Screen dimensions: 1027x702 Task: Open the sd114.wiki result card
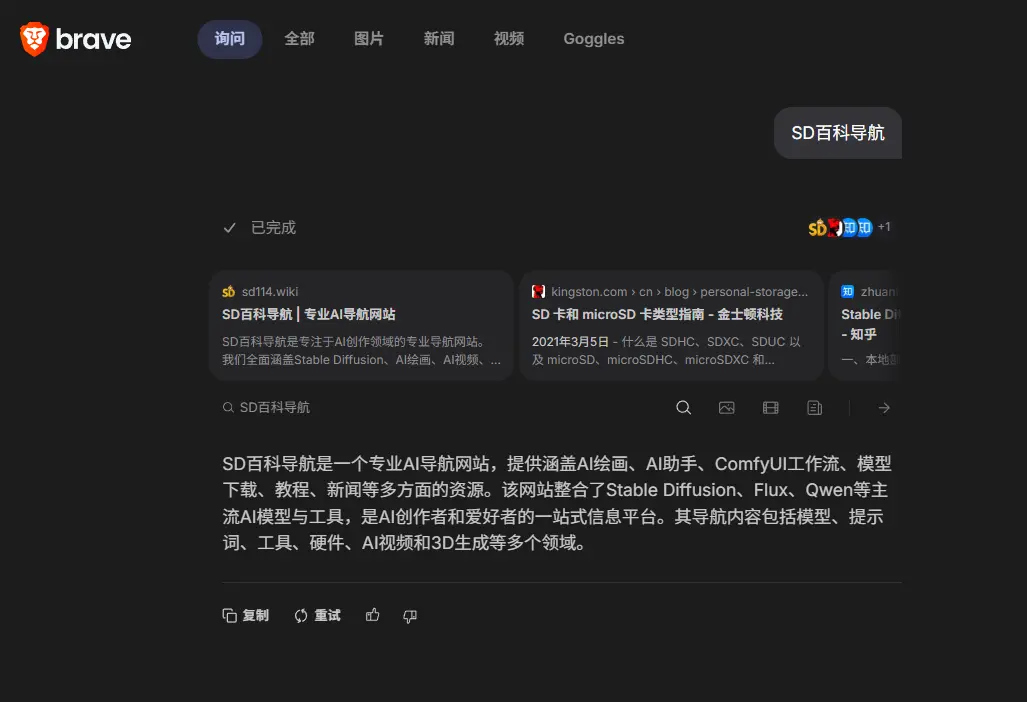360,325
